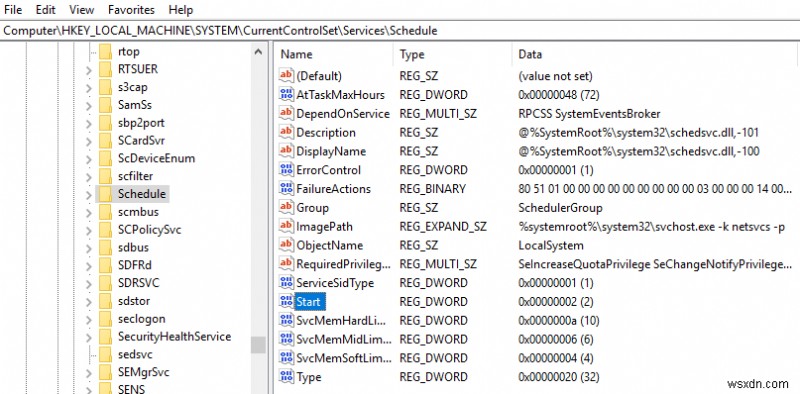Viewport: 800px width, 394px height.
Task: Select the sdbus key in tree
Action: point(132,248)
